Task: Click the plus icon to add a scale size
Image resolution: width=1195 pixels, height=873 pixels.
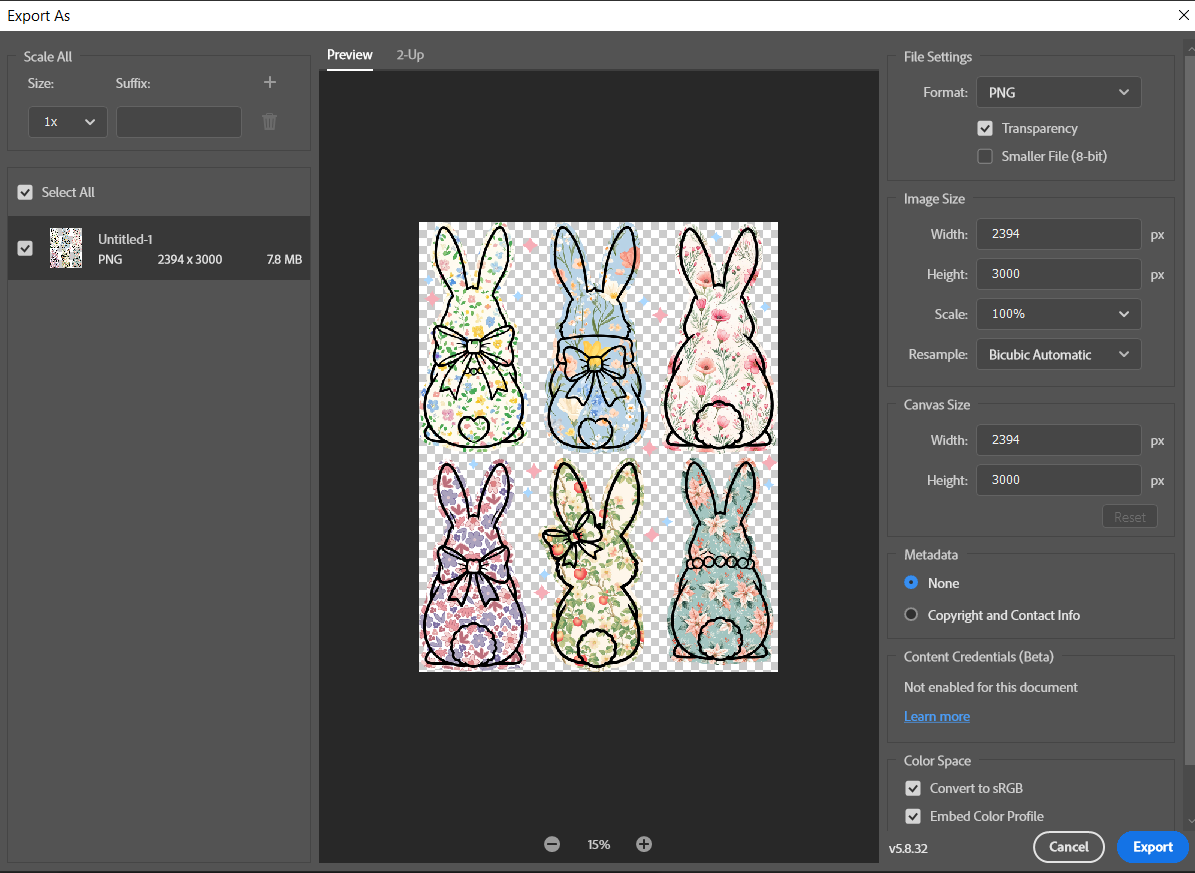Action: [269, 83]
